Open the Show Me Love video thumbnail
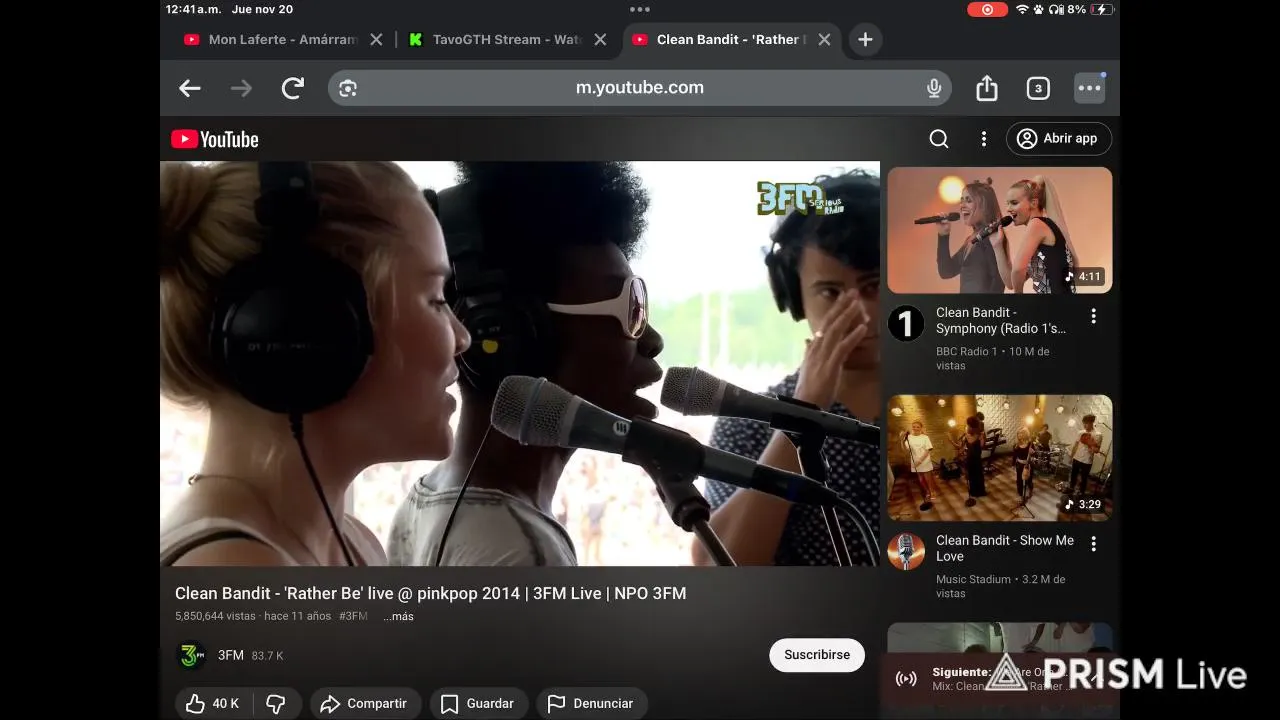Screen dimensions: 1280x720 [x=1000, y=458]
